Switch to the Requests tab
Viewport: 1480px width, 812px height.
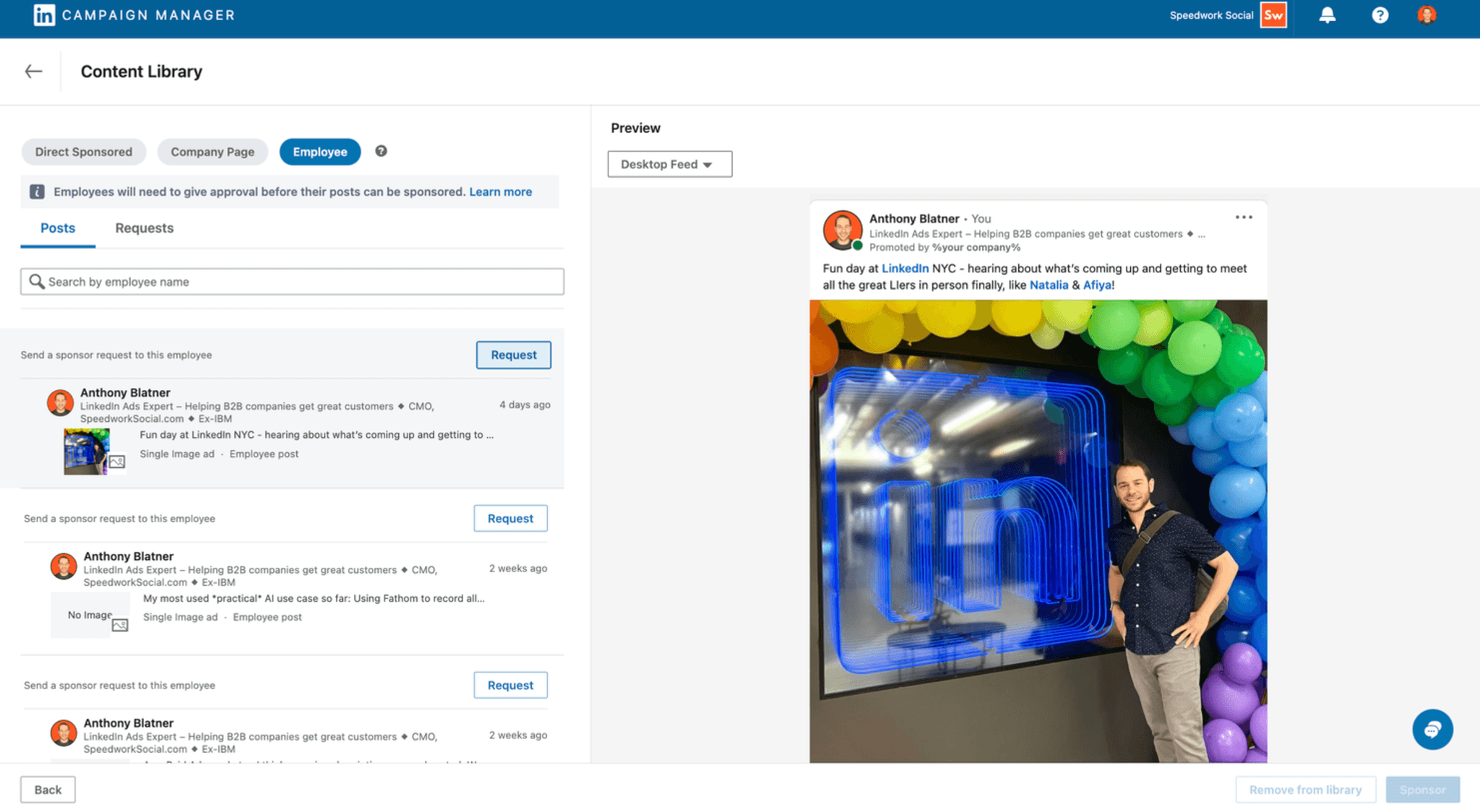[145, 228]
